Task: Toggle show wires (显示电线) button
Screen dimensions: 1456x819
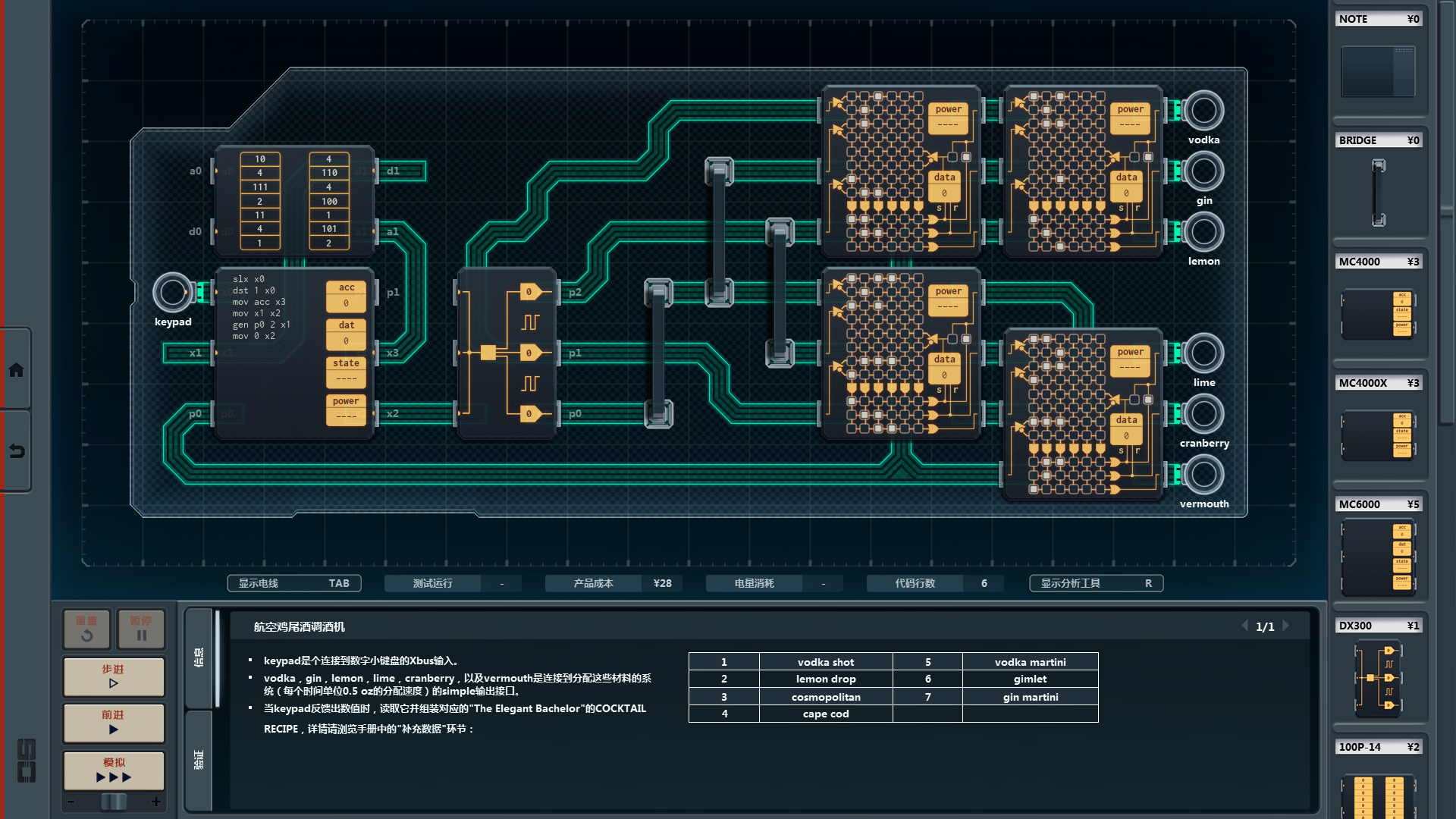Action: tap(294, 583)
